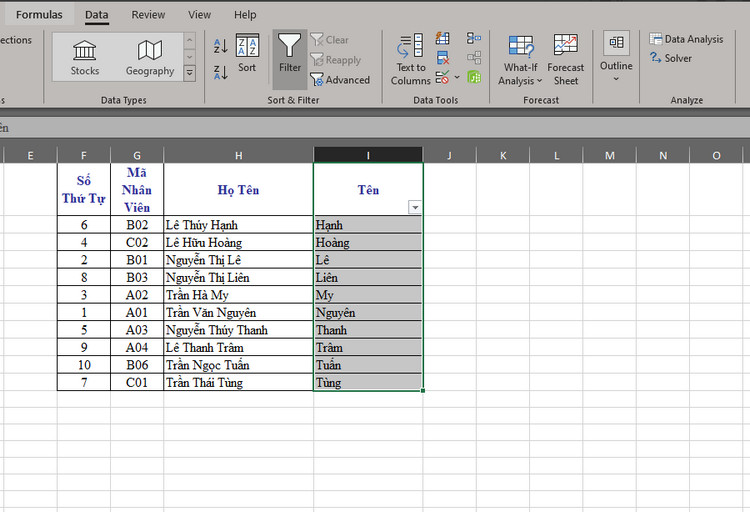Select column header N

coord(663,156)
